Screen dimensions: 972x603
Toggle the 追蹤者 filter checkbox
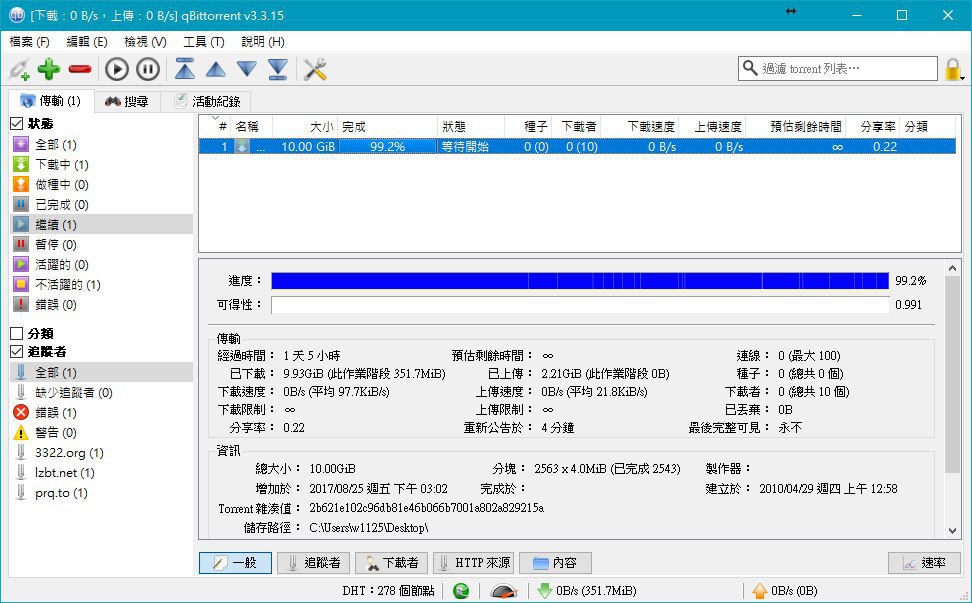tap(17, 351)
